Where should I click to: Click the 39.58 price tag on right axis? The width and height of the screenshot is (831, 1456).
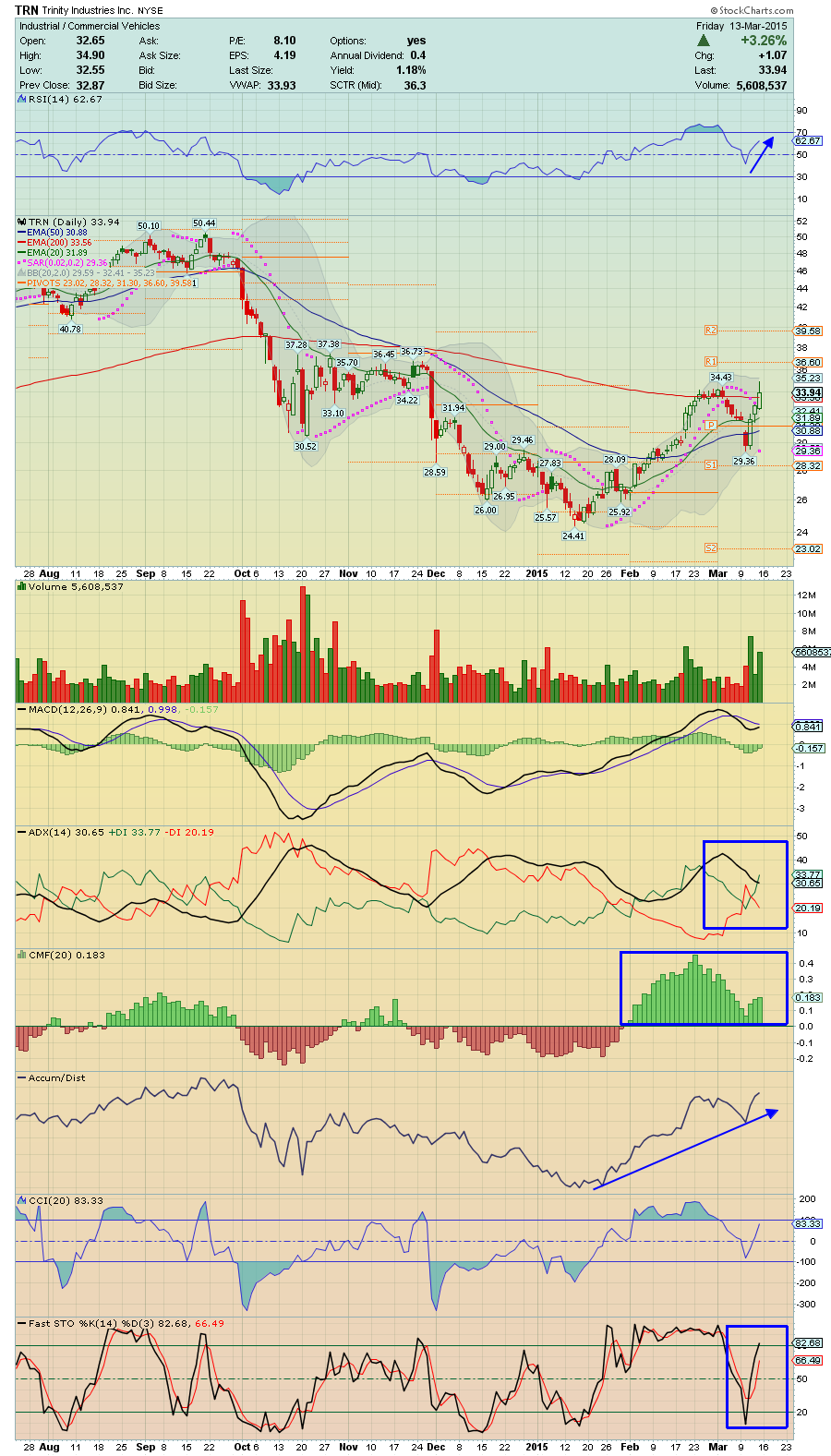(x=808, y=331)
